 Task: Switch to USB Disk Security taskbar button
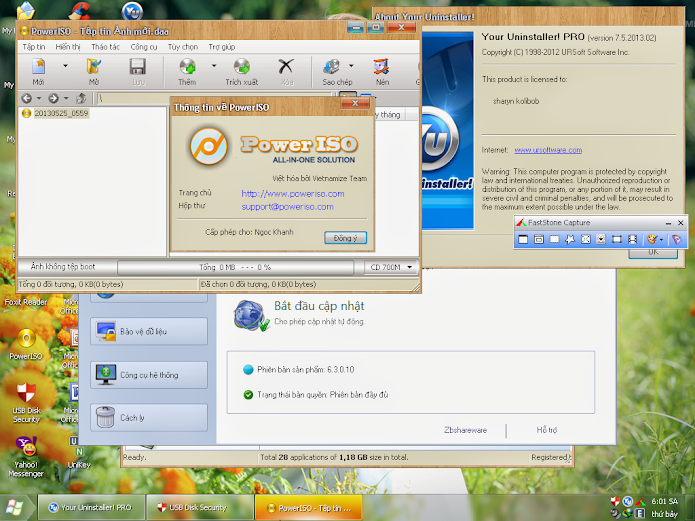tap(199, 508)
